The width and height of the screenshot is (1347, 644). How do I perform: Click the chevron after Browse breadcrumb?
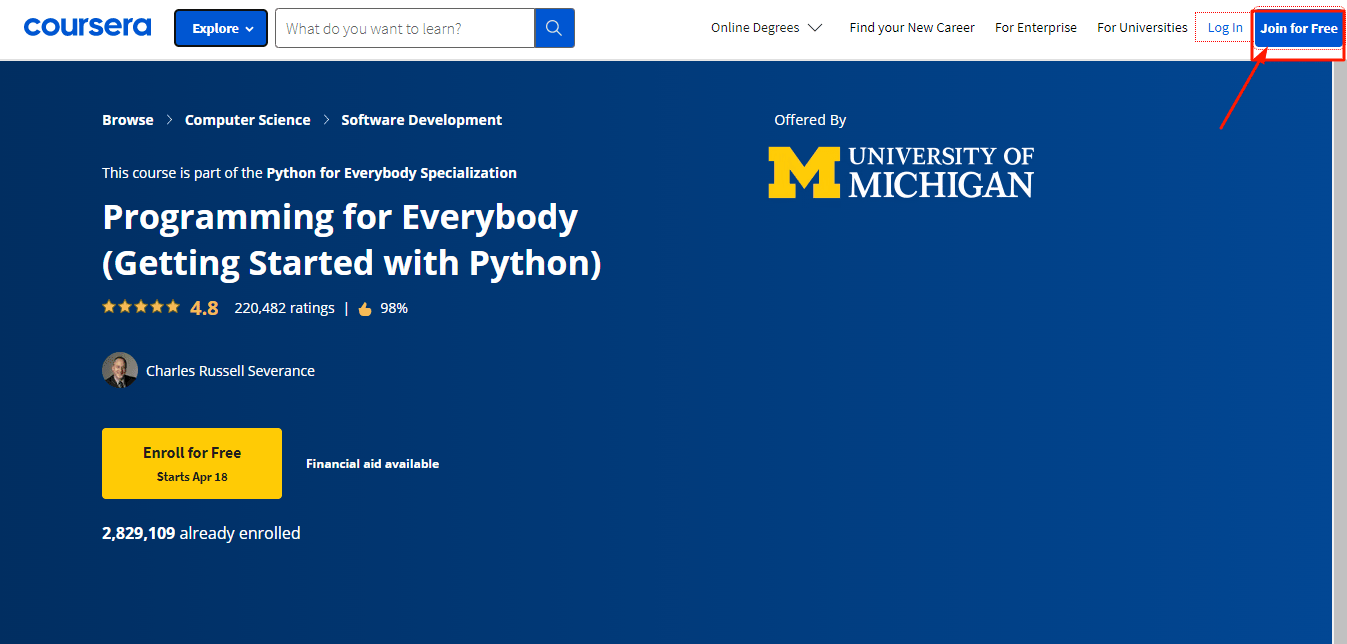(x=170, y=120)
